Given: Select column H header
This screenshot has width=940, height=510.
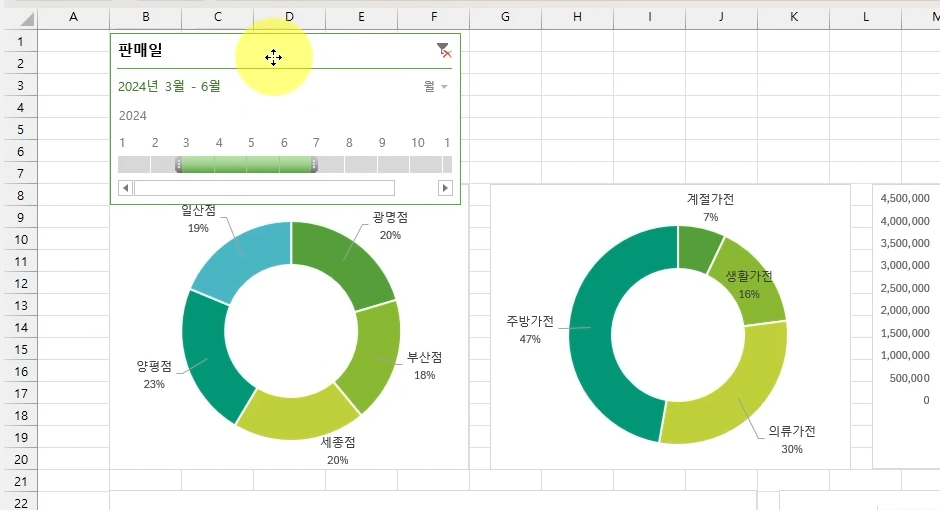Looking at the screenshot, I should pyautogui.click(x=577, y=17).
